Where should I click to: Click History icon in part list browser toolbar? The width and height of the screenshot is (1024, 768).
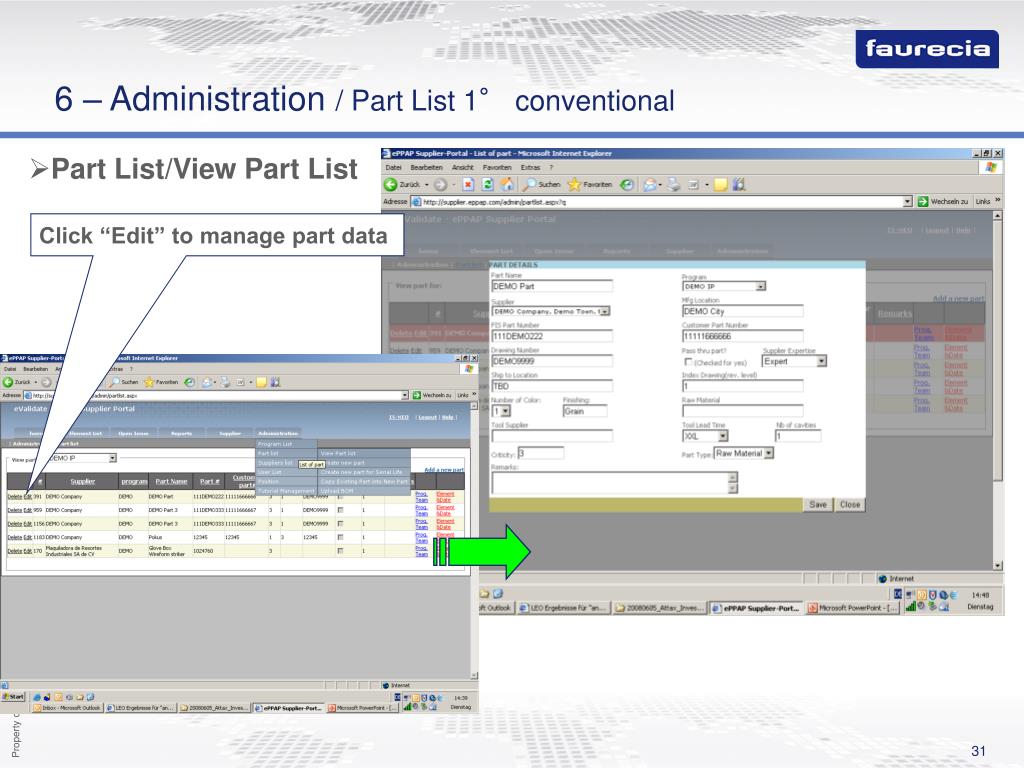point(189,382)
